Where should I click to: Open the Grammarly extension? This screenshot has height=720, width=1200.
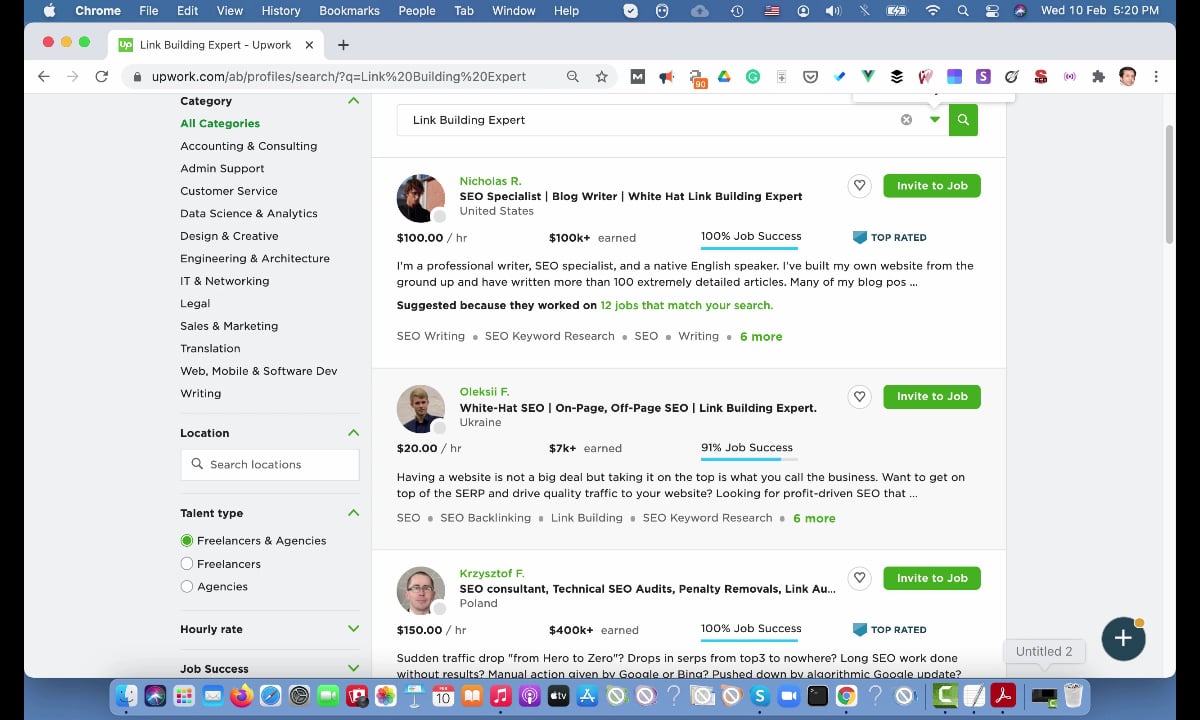753,76
